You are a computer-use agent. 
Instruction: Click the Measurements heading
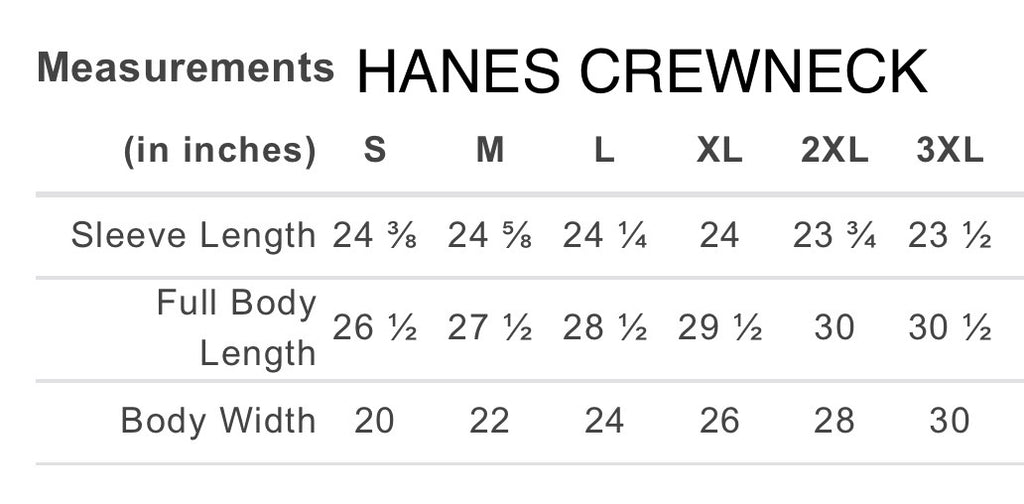click(x=186, y=68)
